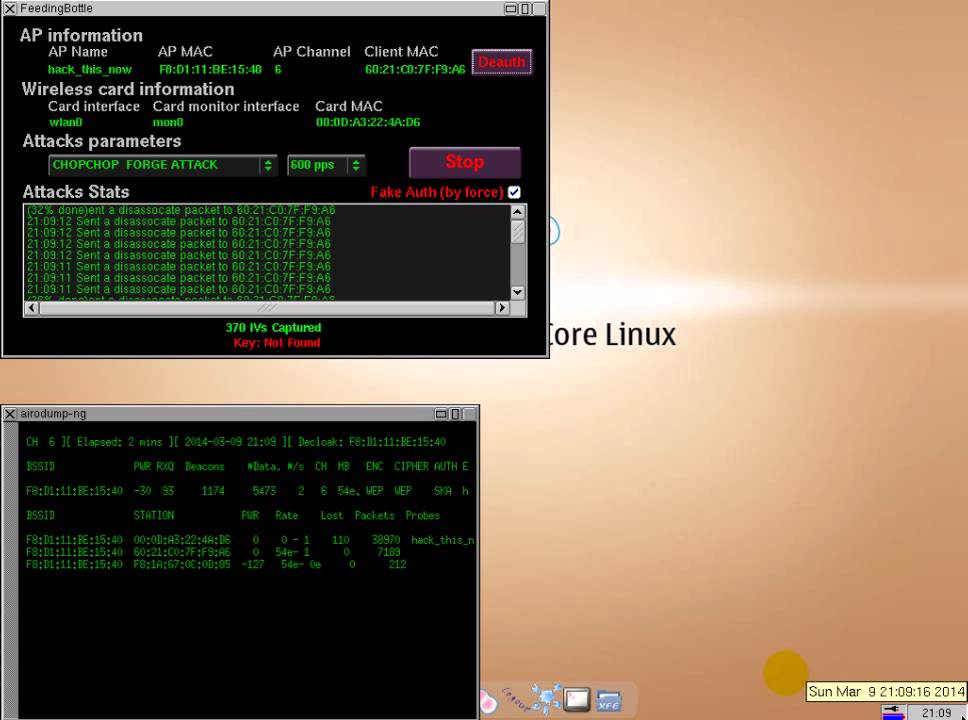
Task: Close the FeedingBottle window with X icon
Action: coord(10,9)
